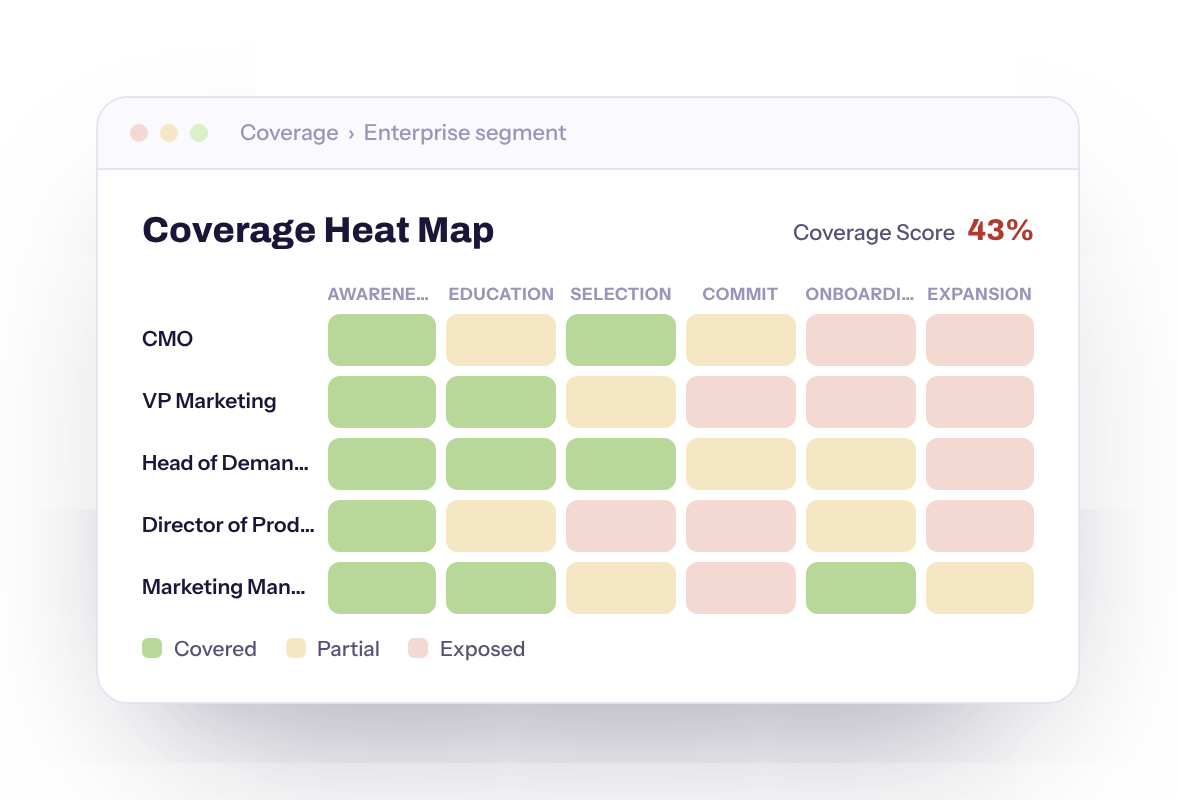Select the Education column header
The width and height of the screenshot is (1178, 800).
point(501,294)
